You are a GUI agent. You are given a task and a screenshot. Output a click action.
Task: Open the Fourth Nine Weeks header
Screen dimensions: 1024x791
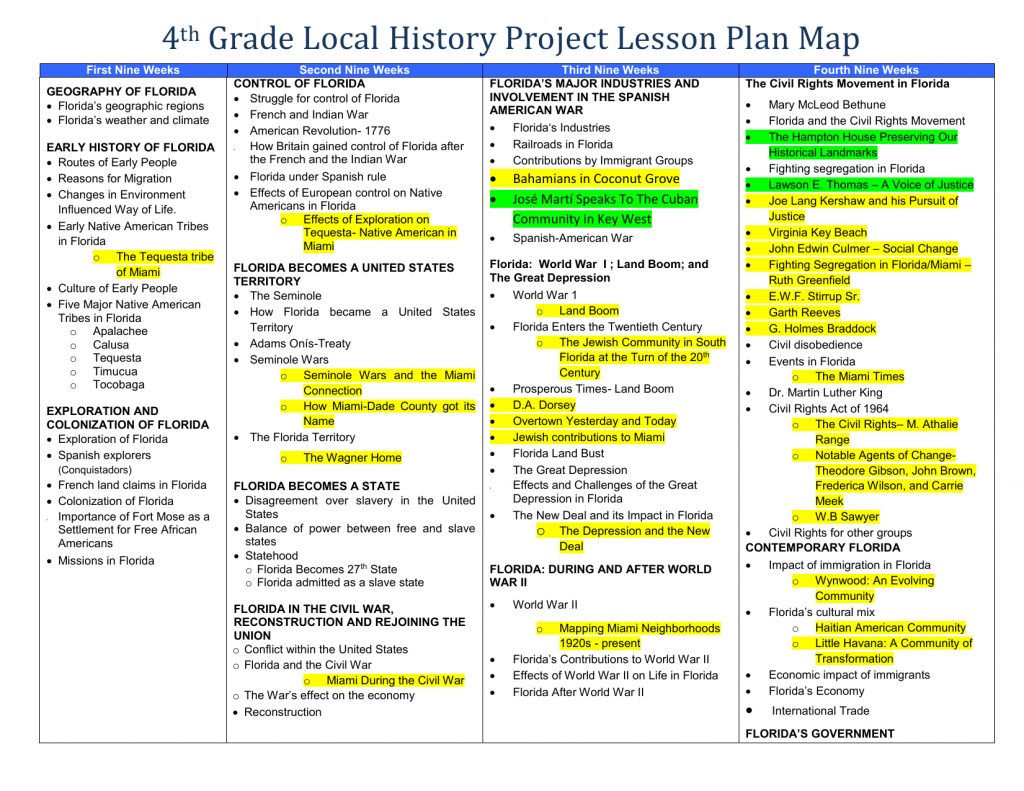pyautogui.click(x=866, y=70)
